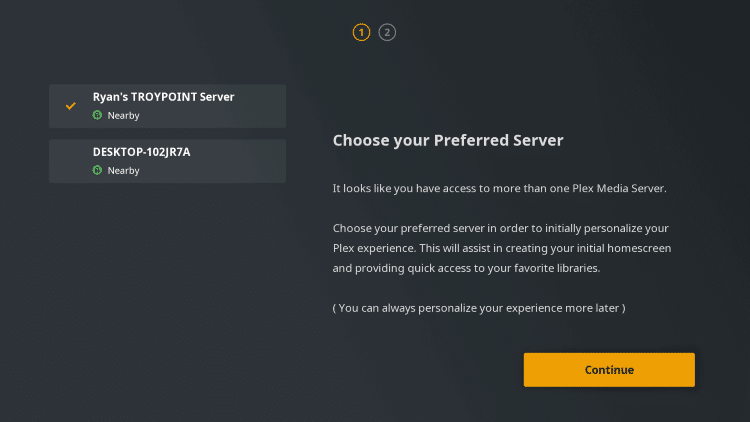
Task: Click the orange checkmark beside Ryan's server
Action: pyautogui.click(x=70, y=105)
